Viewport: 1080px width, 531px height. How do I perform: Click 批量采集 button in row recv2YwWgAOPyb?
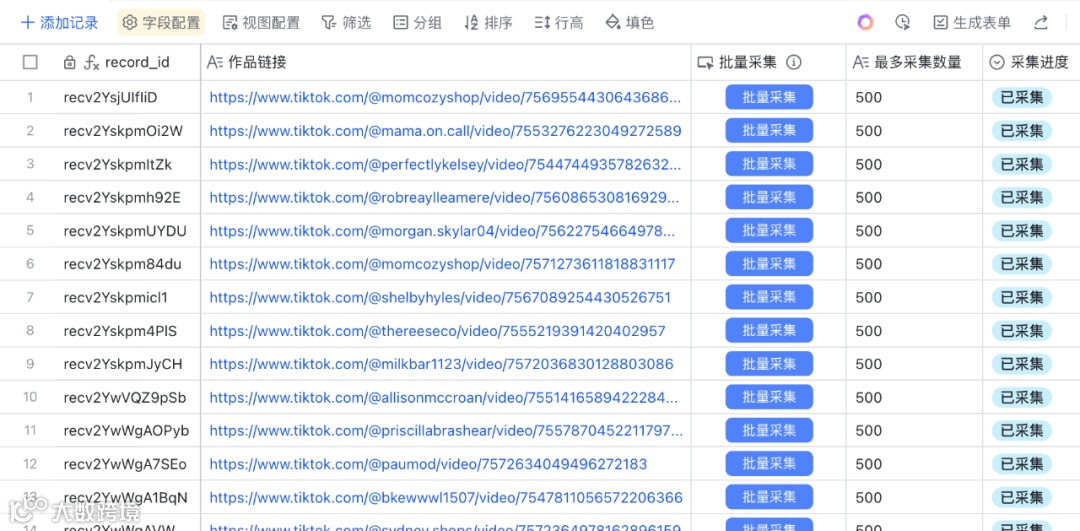pos(769,430)
